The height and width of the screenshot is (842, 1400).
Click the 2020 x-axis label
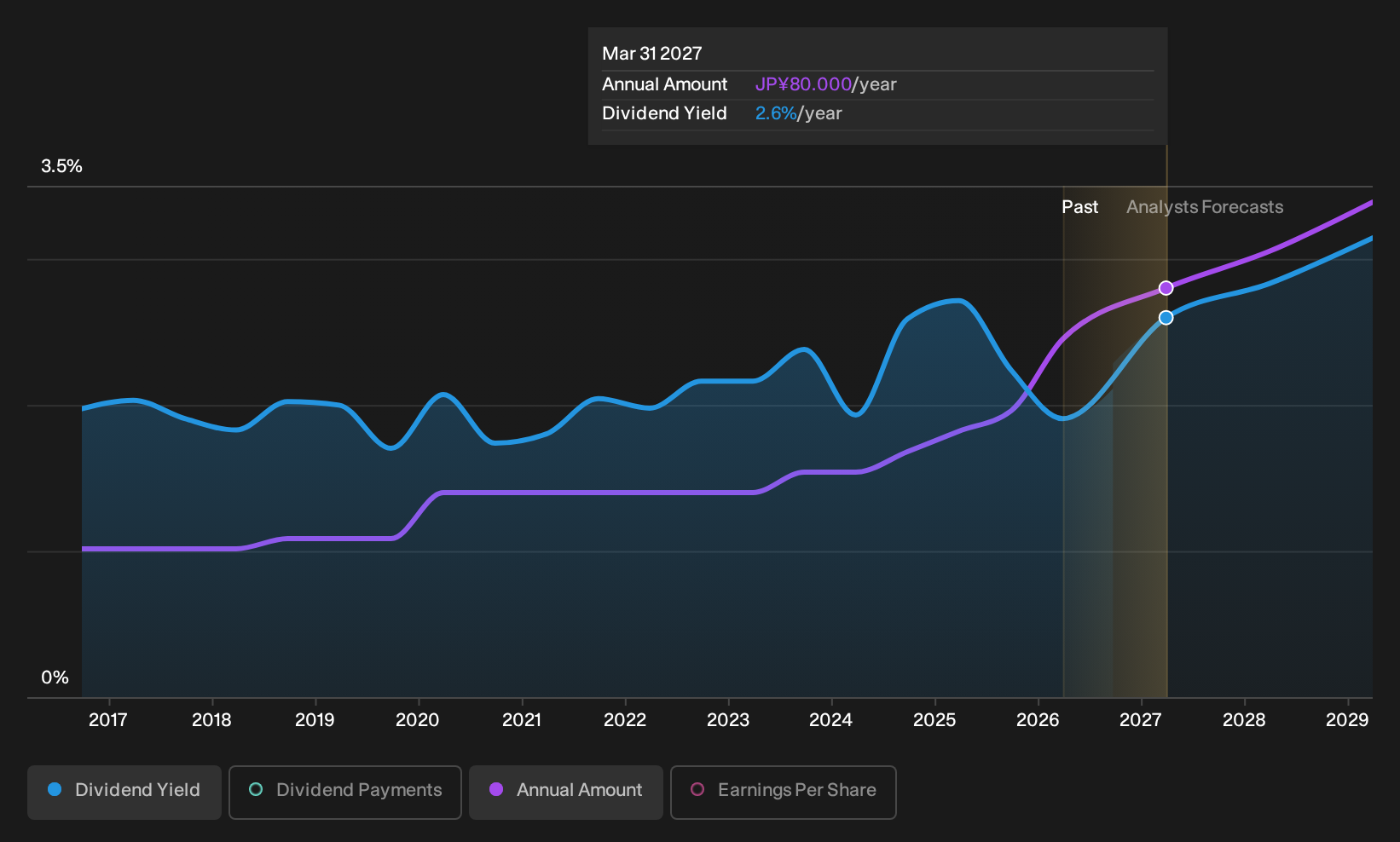click(x=418, y=720)
